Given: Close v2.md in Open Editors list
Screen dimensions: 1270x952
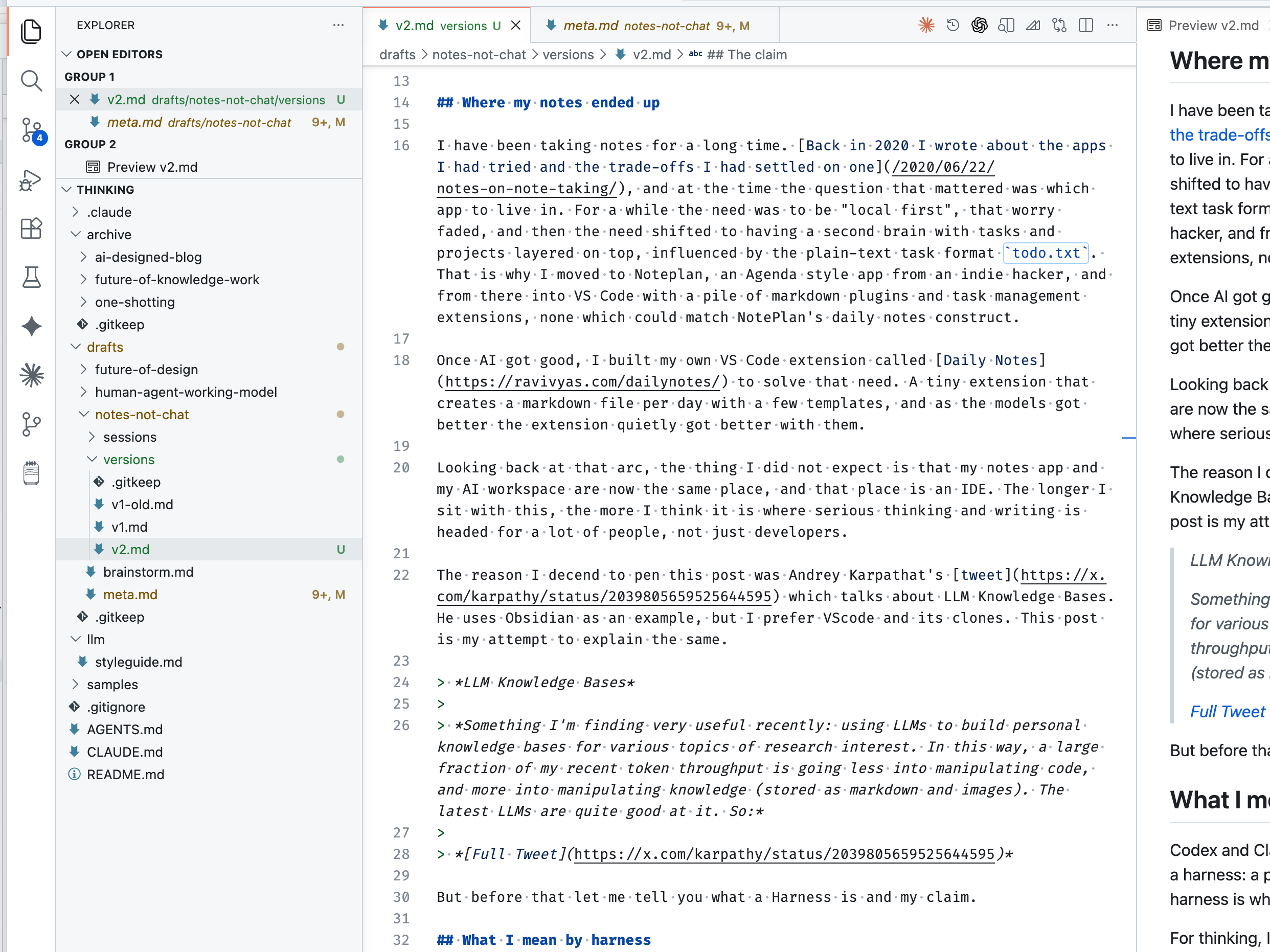Looking at the screenshot, I should click(75, 99).
